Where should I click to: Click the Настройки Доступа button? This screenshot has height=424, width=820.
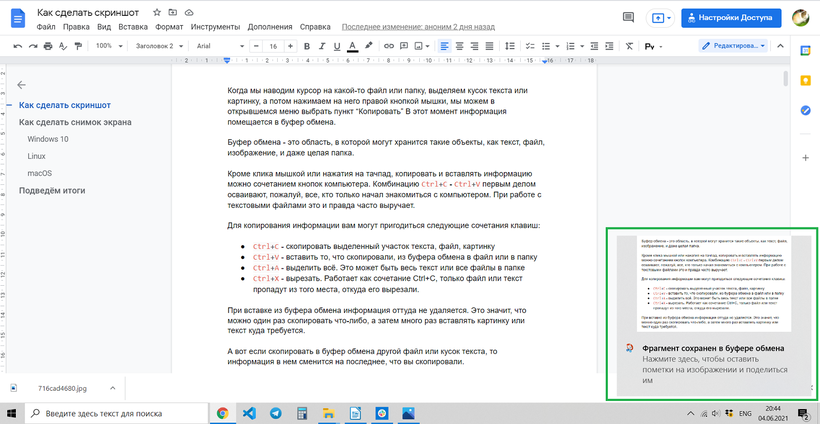point(731,17)
